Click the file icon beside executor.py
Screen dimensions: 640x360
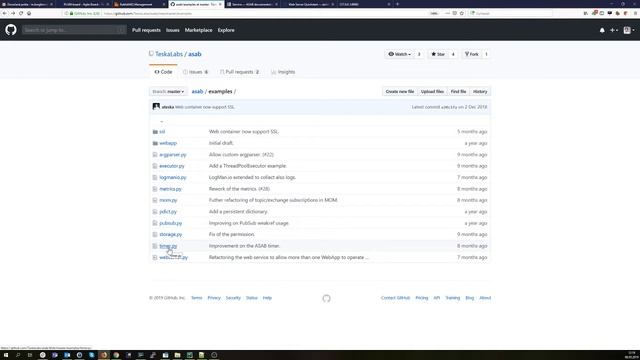point(155,166)
